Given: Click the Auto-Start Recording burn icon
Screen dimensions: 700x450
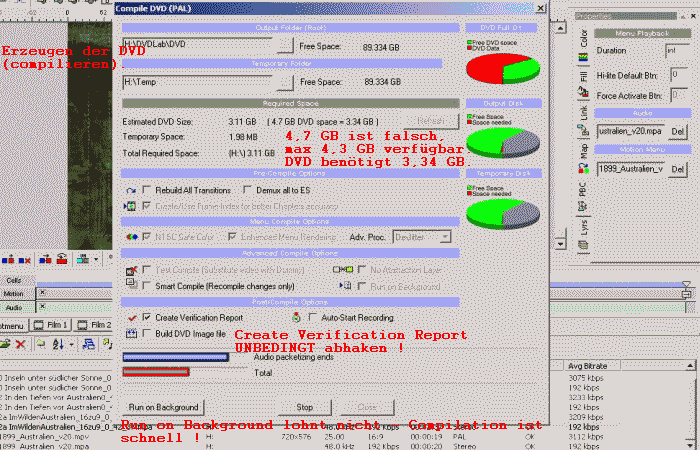Looking at the screenshot, I should pyautogui.click(x=297, y=317).
